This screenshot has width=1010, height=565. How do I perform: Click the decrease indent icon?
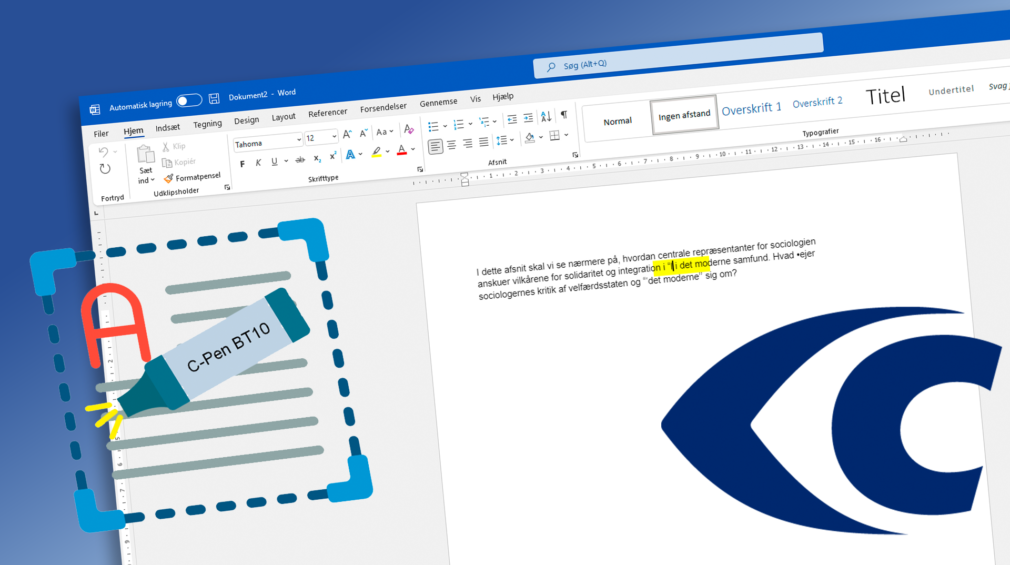(x=512, y=119)
